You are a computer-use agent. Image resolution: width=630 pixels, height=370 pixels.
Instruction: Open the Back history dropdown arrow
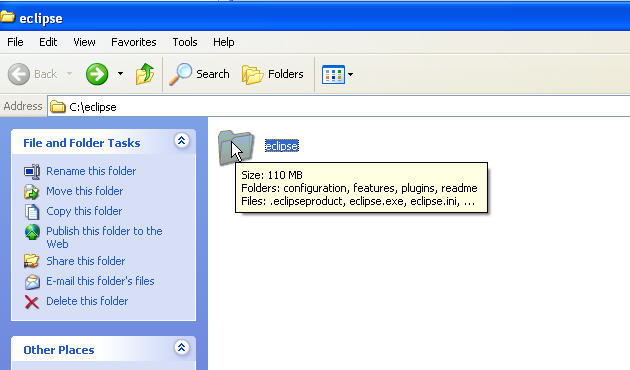(x=69, y=74)
